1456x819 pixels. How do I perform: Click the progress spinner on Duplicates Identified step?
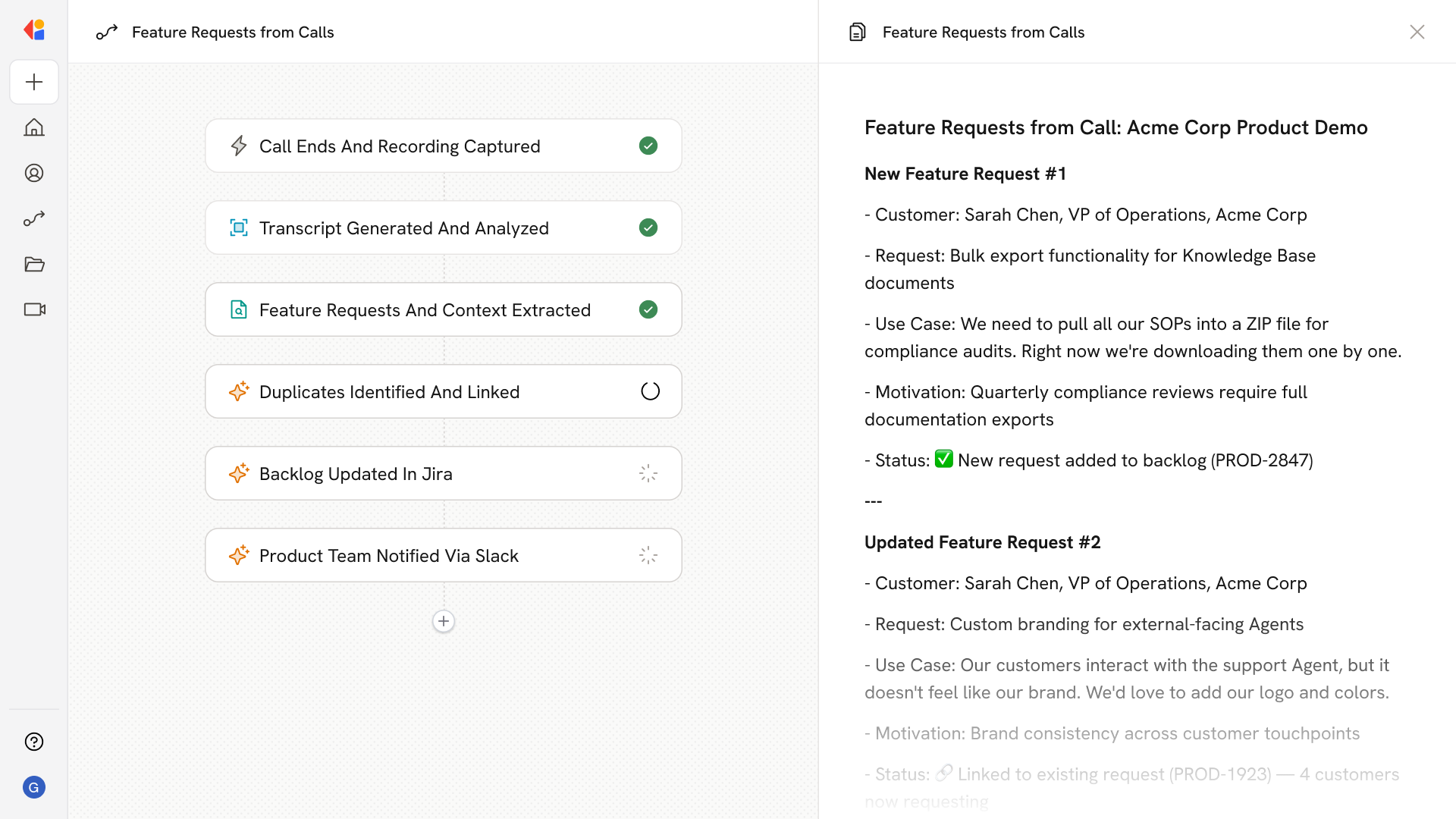(x=649, y=391)
